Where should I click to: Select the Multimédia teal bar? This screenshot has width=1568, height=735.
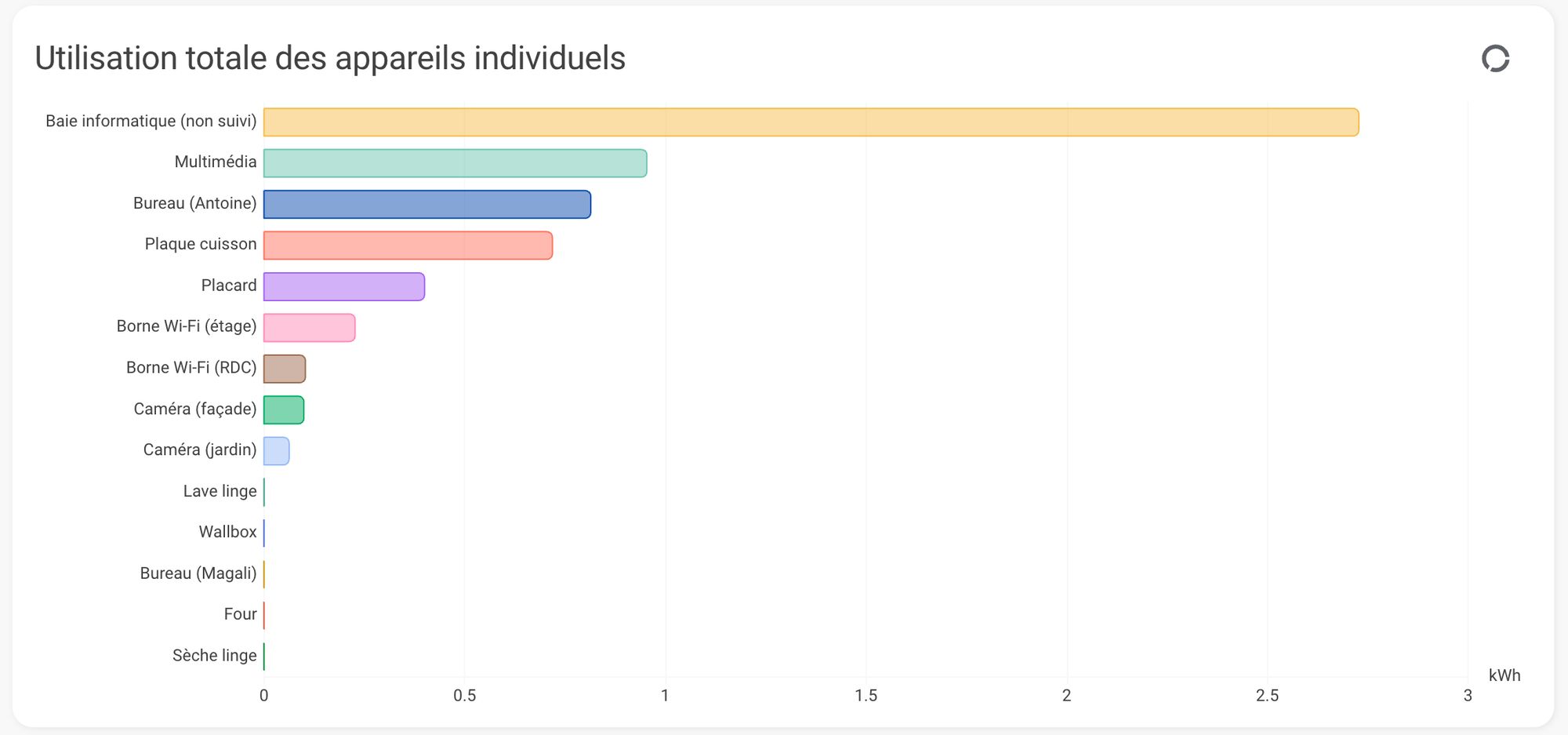pyautogui.click(x=455, y=163)
